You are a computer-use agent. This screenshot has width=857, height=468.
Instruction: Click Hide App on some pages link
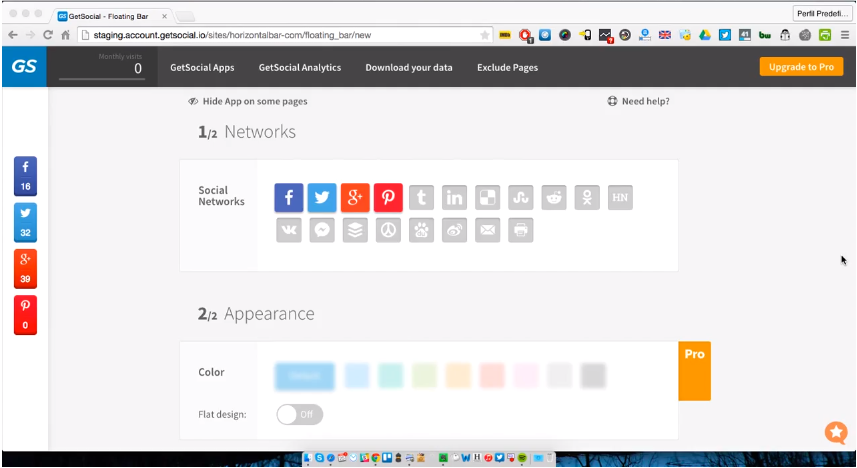click(248, 101)
